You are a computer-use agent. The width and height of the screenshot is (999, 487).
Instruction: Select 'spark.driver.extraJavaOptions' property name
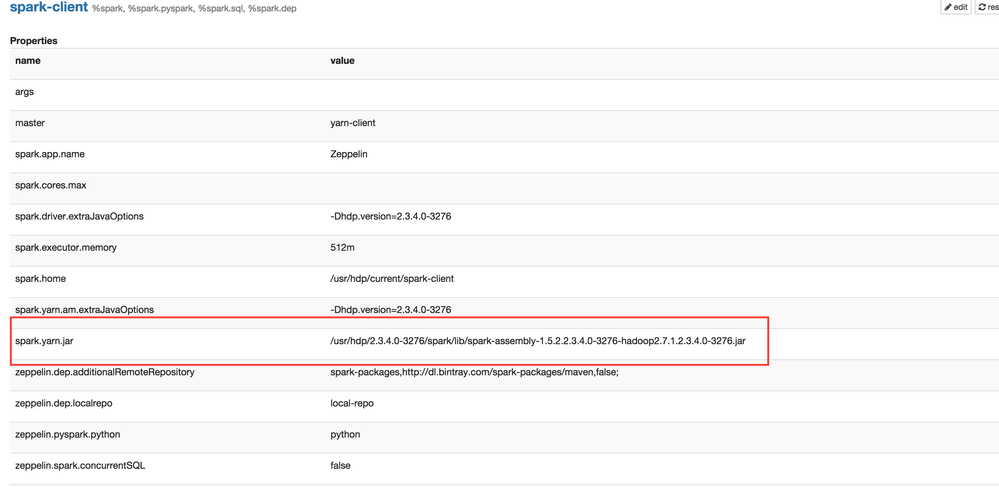click(x=79, y=216)
